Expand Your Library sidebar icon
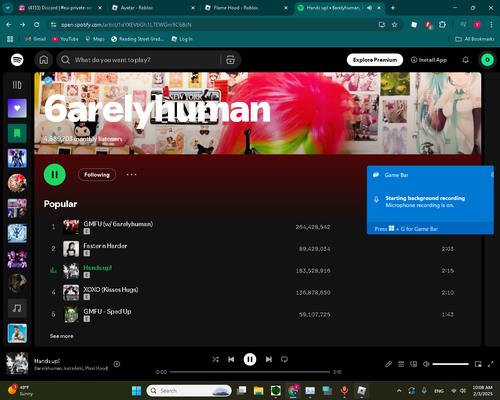Image resolution: width=500 pixels, height=400 pixels. pyautogui.click(x=17, y=85)
